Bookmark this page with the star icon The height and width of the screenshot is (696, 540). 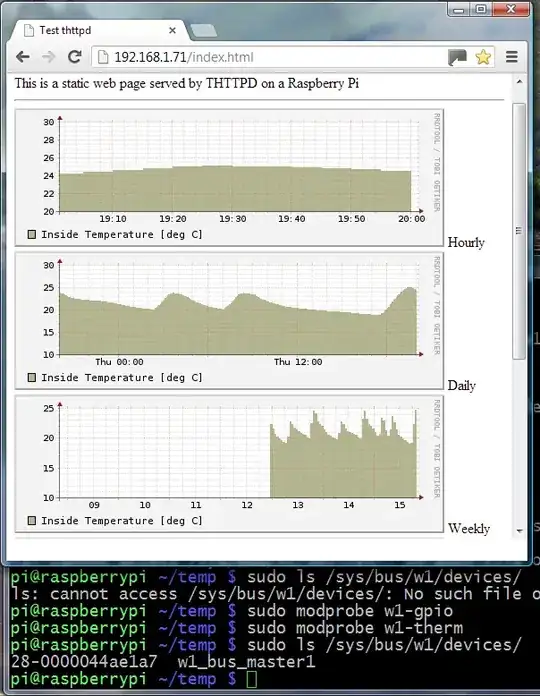(x=483, y=57)
